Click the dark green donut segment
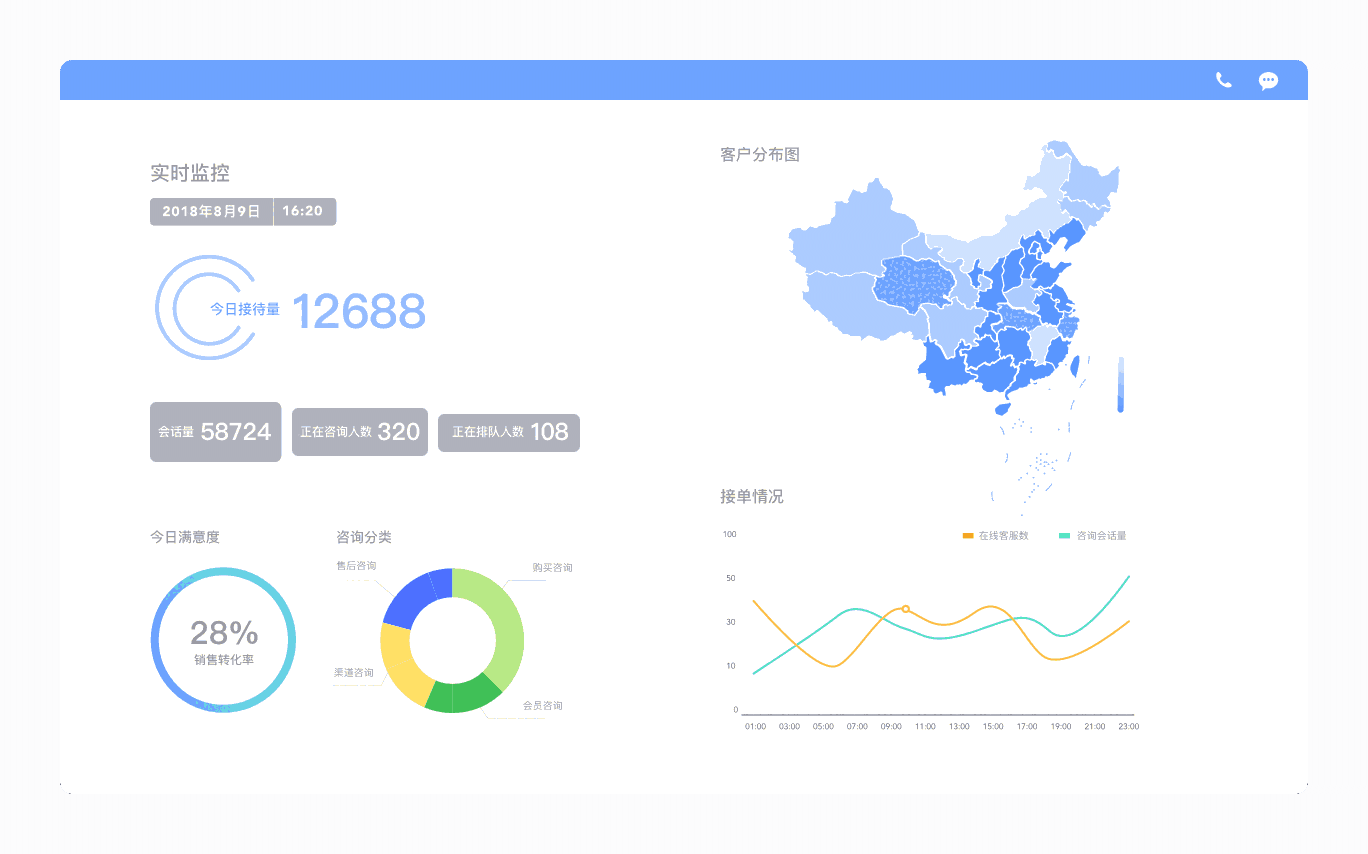The width and height of the screenshot is (1368, 854). pyautogui.click(x=460, y=697)
